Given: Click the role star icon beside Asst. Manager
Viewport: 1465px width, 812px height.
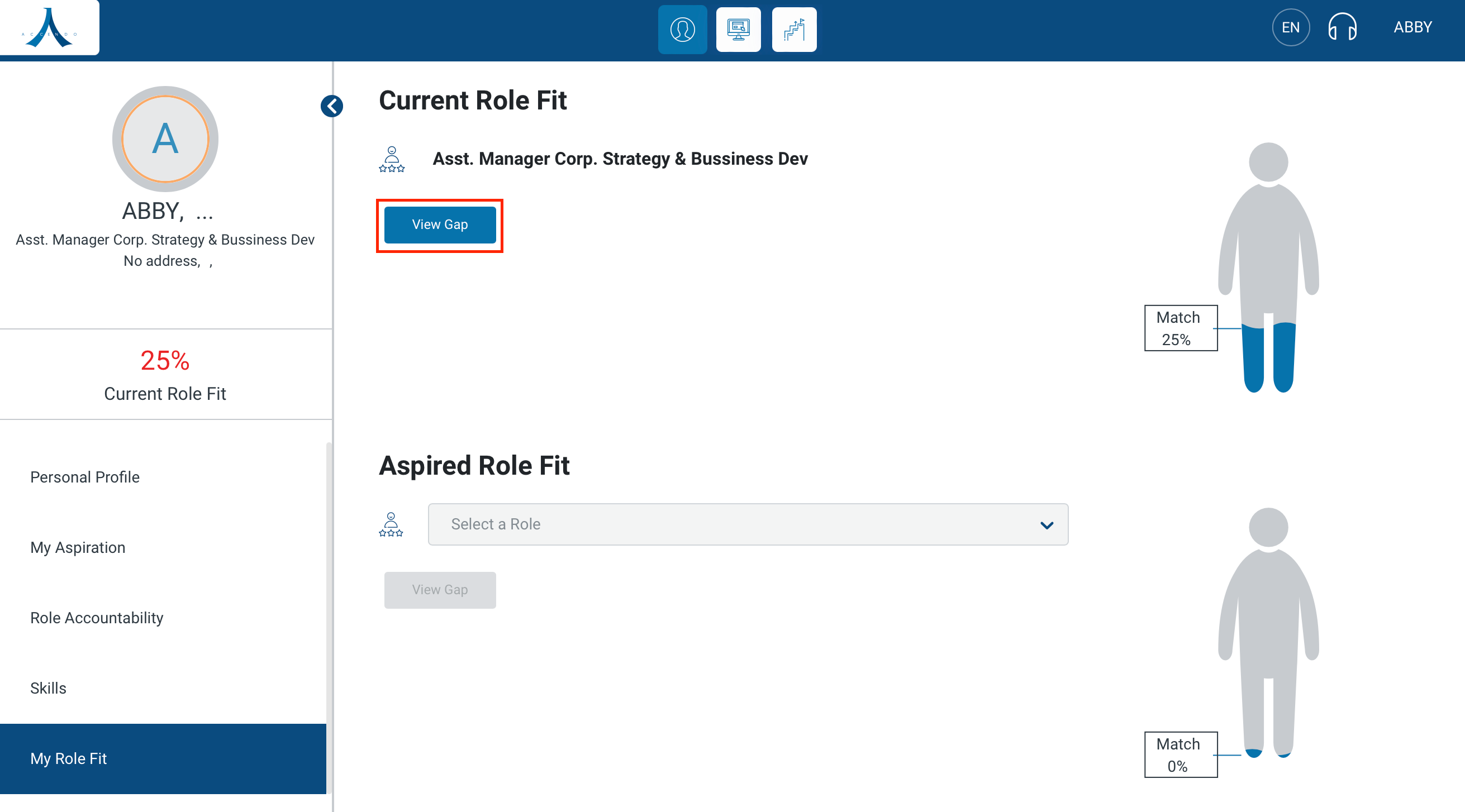Looking at the screenshot, I should [x=392, y=159].
